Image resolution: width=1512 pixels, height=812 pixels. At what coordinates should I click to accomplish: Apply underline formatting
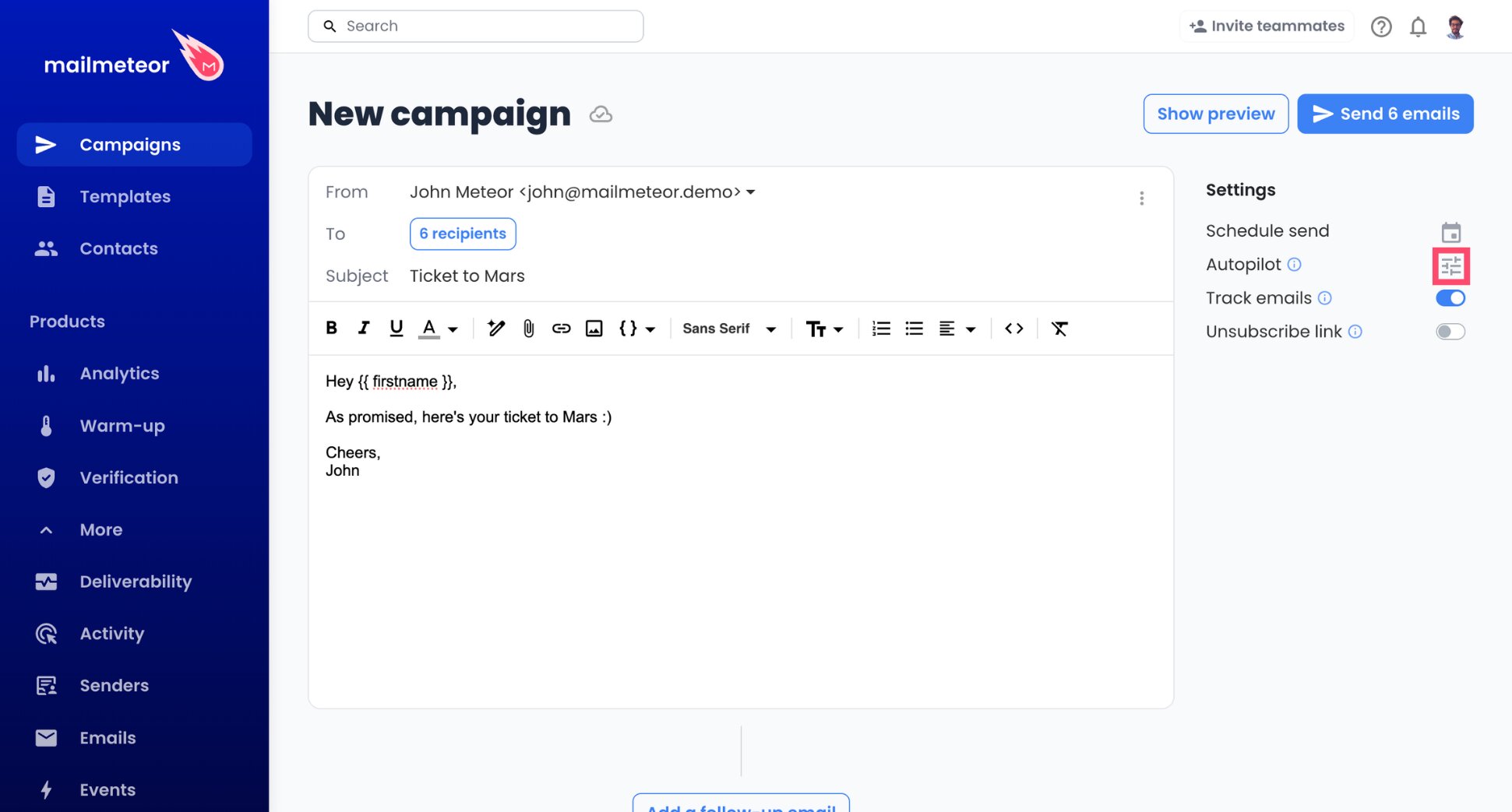tap(396, 329)
